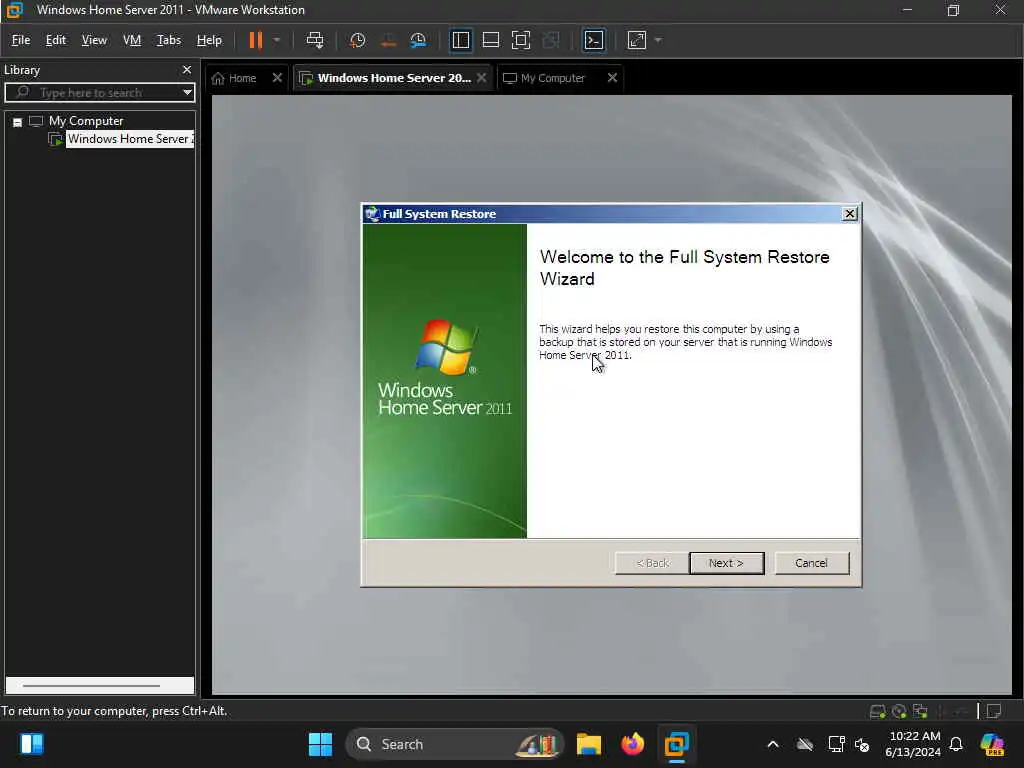Open the VM menu
The height and width of the screenshot is (768, 1024).
pyautogui.click(x=132, y=40)
